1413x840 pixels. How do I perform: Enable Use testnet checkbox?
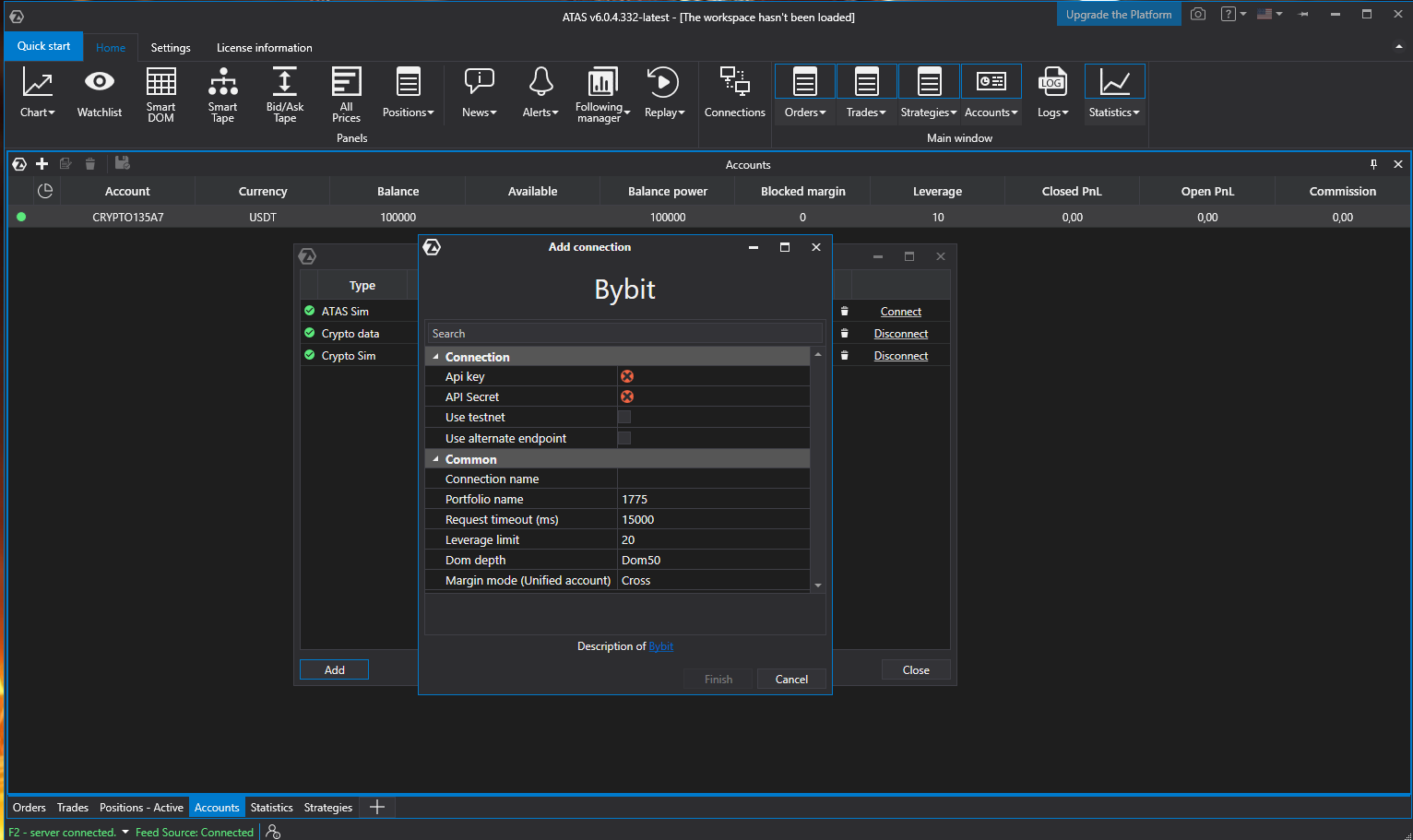coord(624,417)
